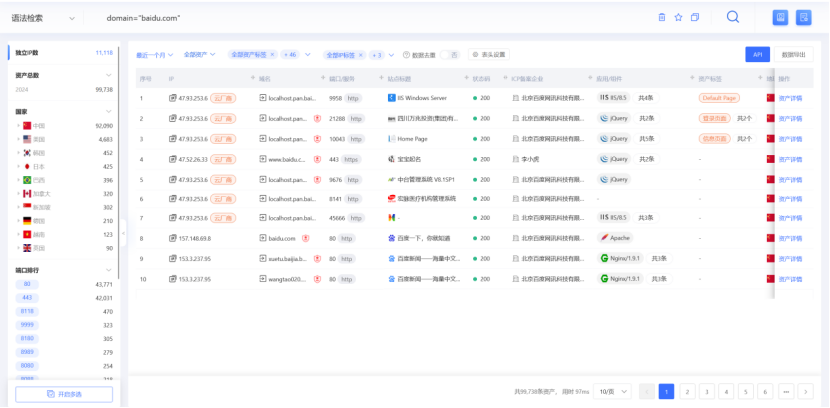Click the plus icon before the 域名 column header
This screenshot has height=408, width=830.
253,78
